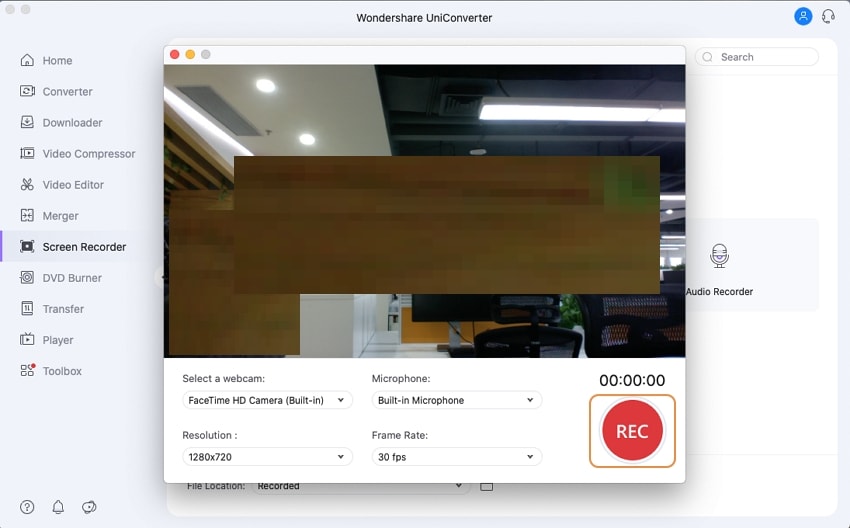
Task: Open the Frame Rate 30 fps dropdown
Action: point(456,456)
